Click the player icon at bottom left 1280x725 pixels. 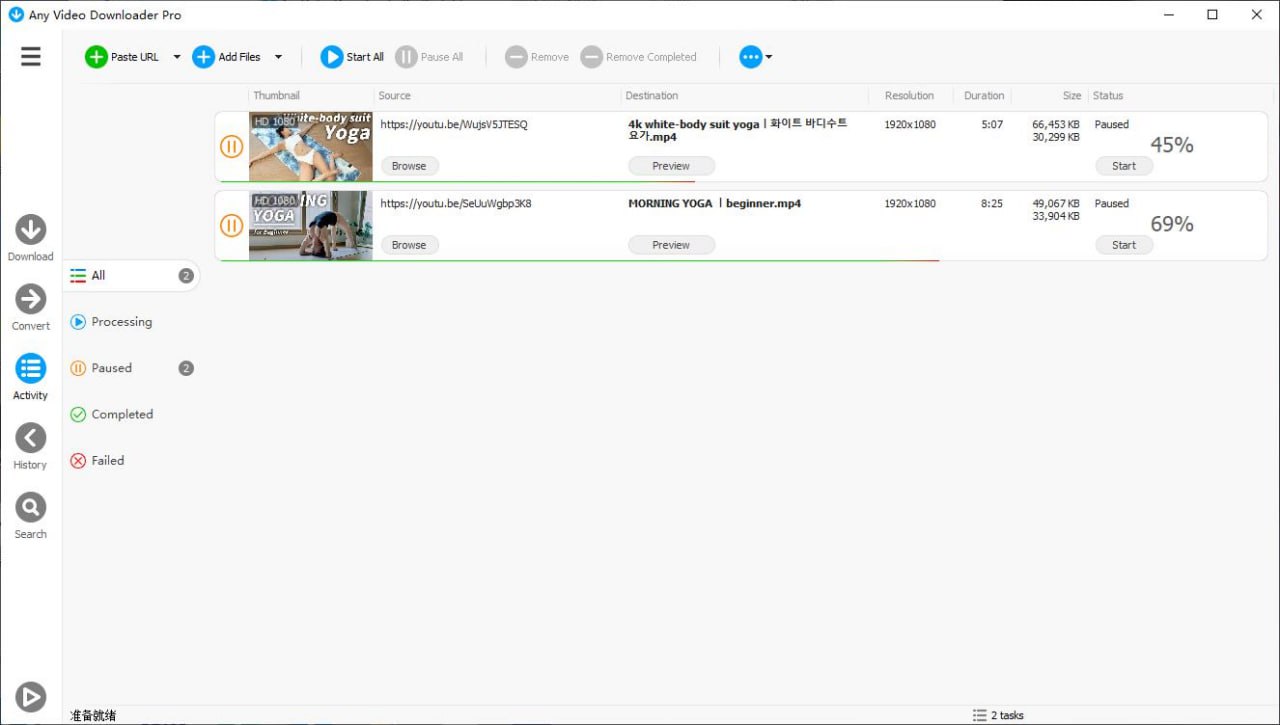[30, 697]
